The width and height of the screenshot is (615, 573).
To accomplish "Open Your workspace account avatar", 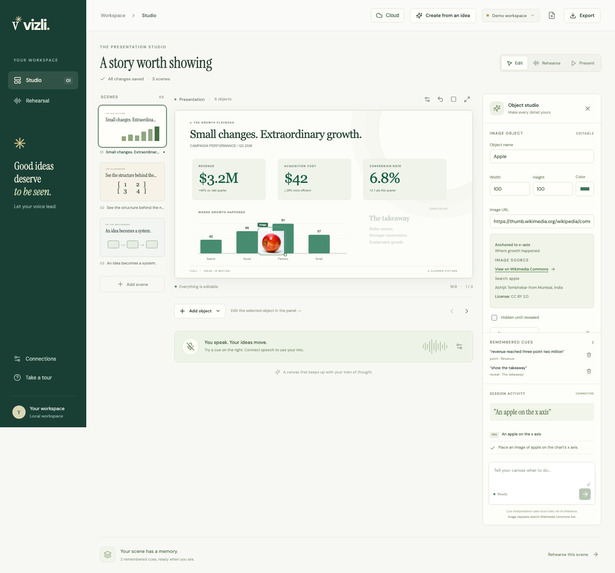I will tap(19, 412).
